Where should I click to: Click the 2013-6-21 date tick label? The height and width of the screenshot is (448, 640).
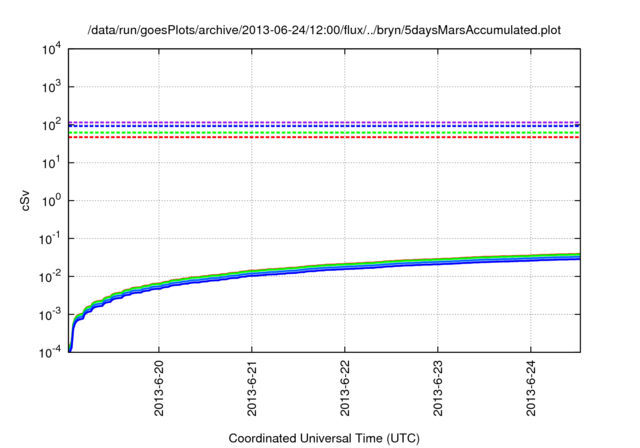tap(252, 388)
